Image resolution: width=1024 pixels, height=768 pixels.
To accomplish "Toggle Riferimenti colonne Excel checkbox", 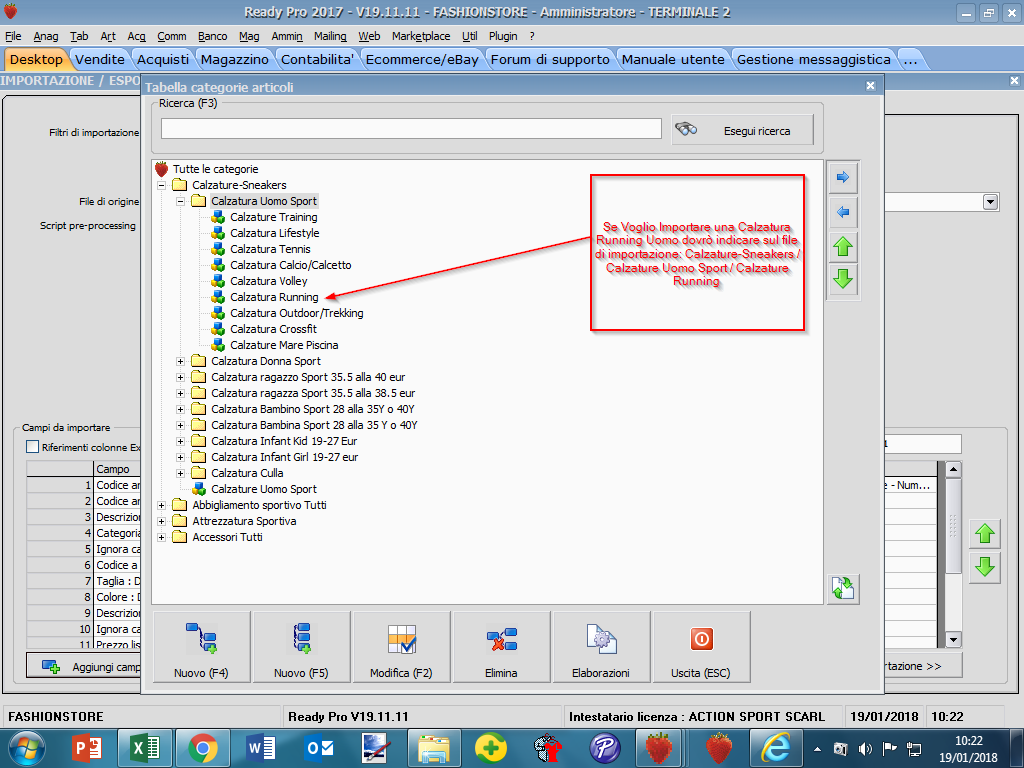I will pyautogui.click(x=32, y=447).
